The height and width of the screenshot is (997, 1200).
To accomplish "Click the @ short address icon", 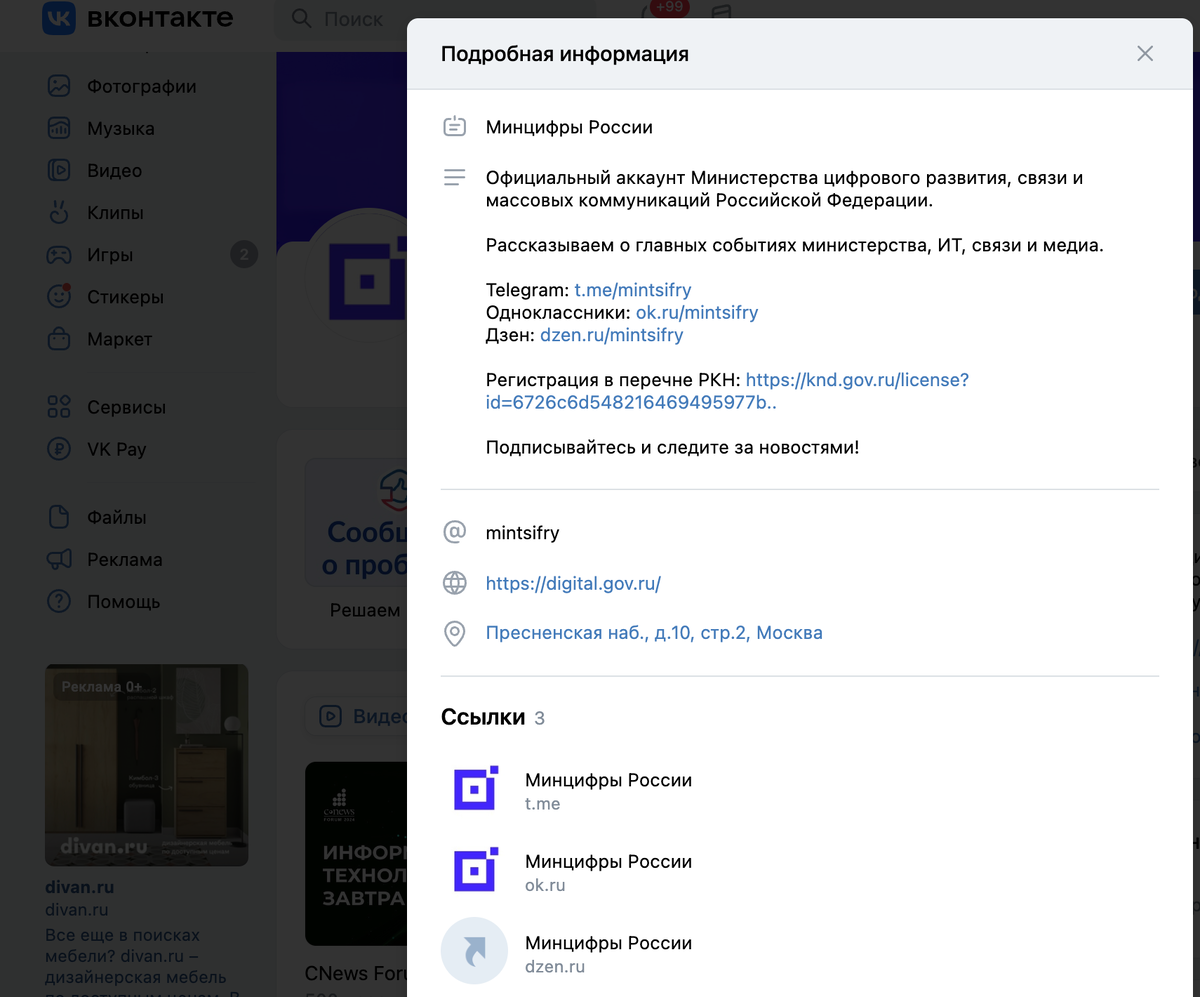I will [x=455, y=532].
